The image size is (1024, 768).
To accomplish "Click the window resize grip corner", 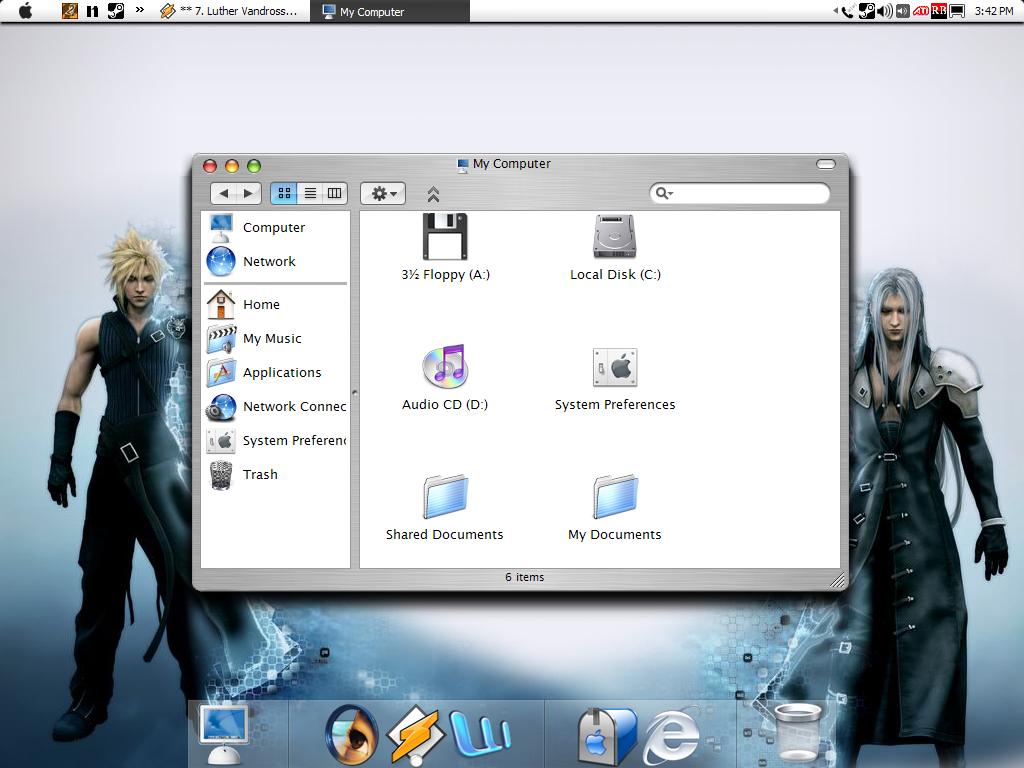I will (x=837, y=580).
